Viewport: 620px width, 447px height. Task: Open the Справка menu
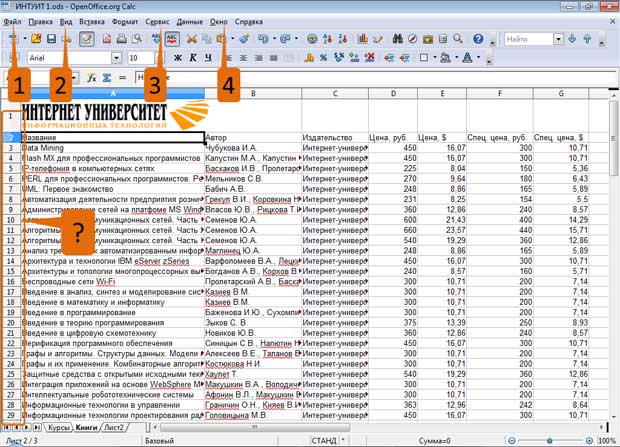[x=249, y=22]
